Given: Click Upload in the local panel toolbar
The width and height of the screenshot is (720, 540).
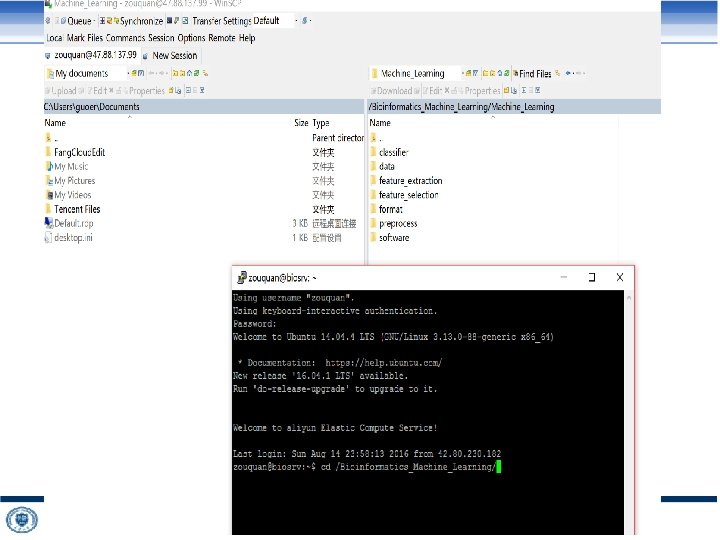Looking at the screenshot, I should 61,90.
